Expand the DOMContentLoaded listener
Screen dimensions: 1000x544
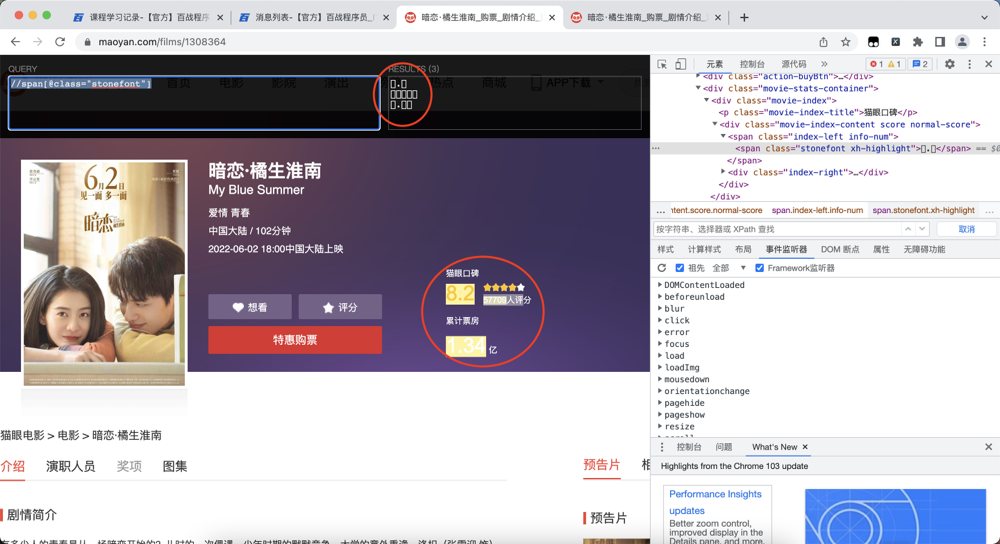pyautogui.click(x=660, y=285)
